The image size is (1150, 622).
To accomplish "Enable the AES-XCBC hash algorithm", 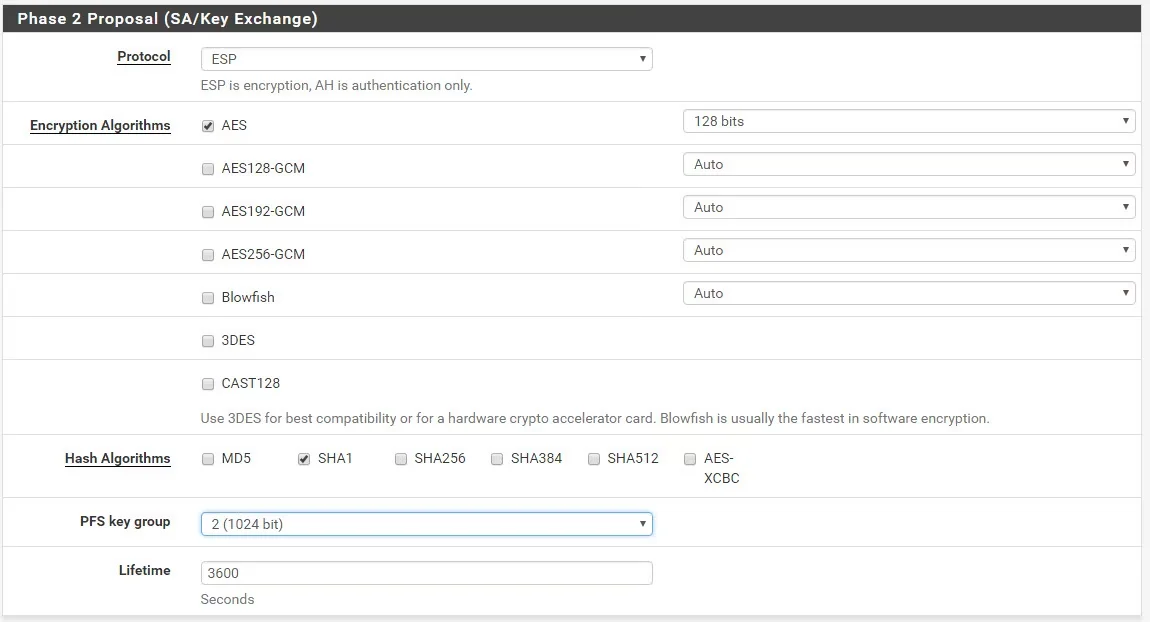I will coord(689,458).
